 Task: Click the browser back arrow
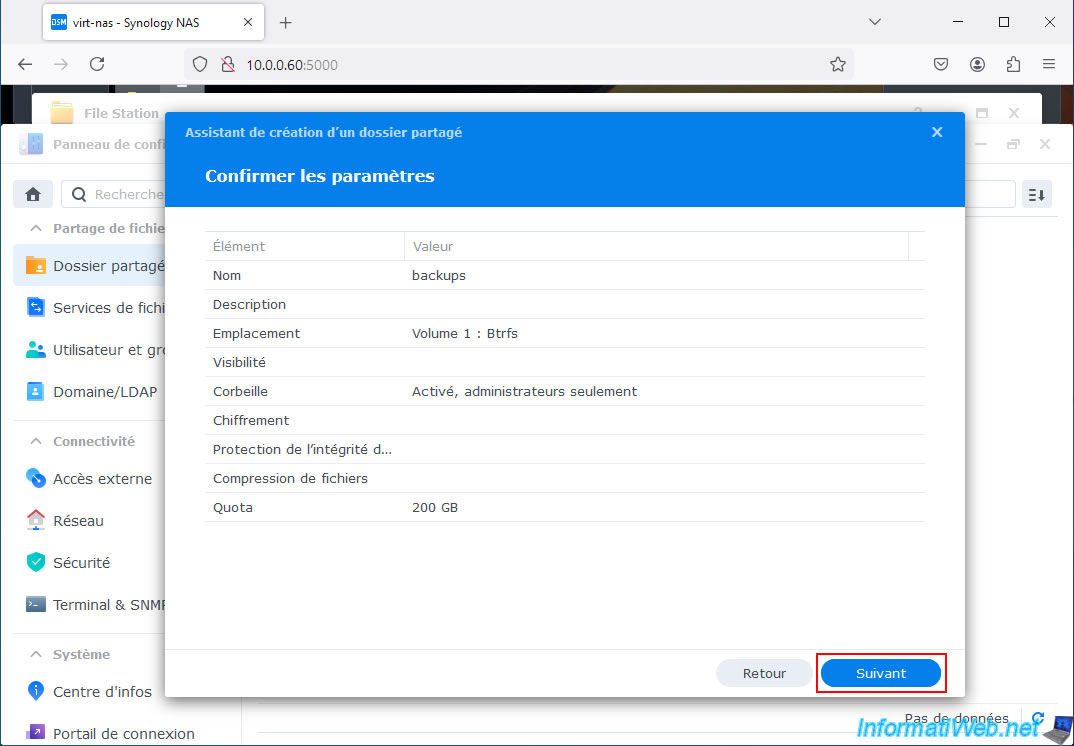pyautogui.click(x=25, y=64)
